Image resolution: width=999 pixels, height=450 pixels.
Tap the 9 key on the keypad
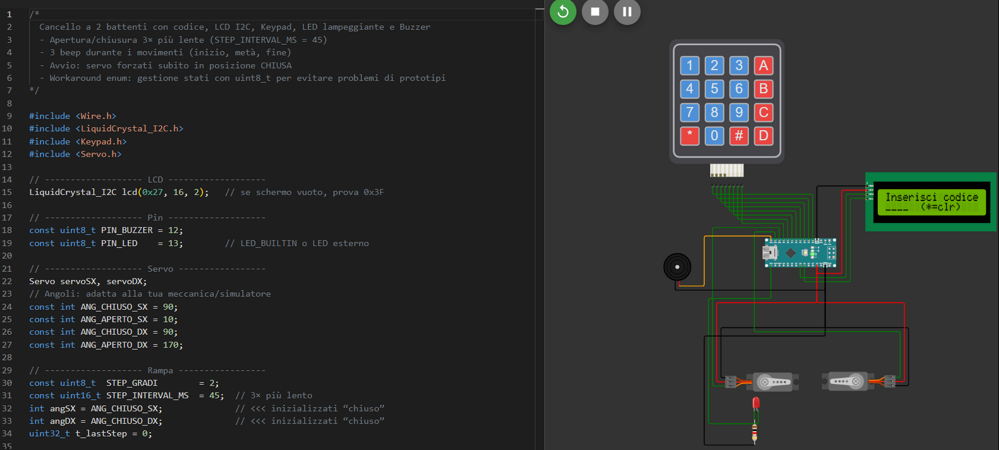[x=739, y=112]
